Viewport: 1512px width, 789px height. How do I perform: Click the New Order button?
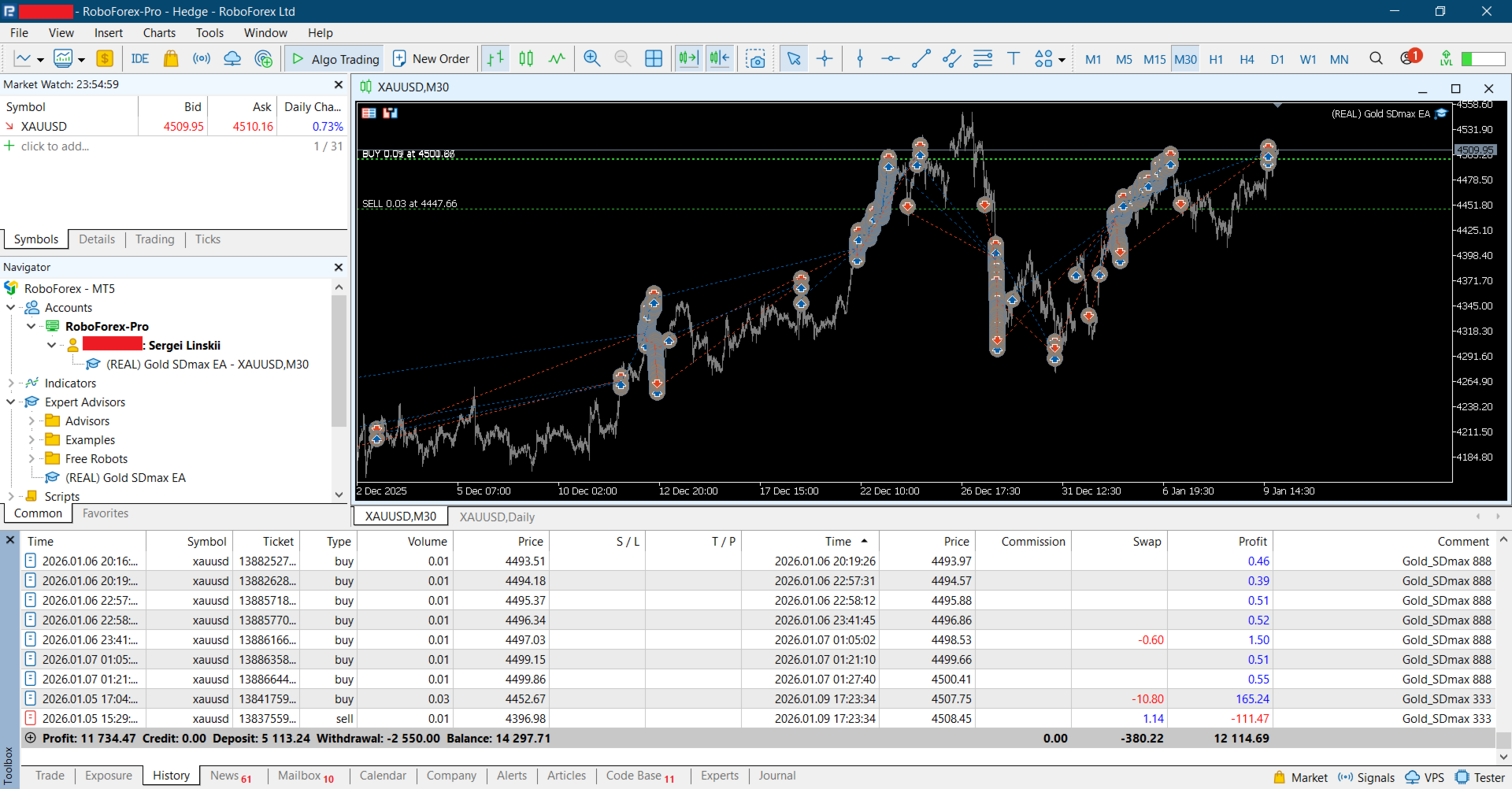(431, 59)
